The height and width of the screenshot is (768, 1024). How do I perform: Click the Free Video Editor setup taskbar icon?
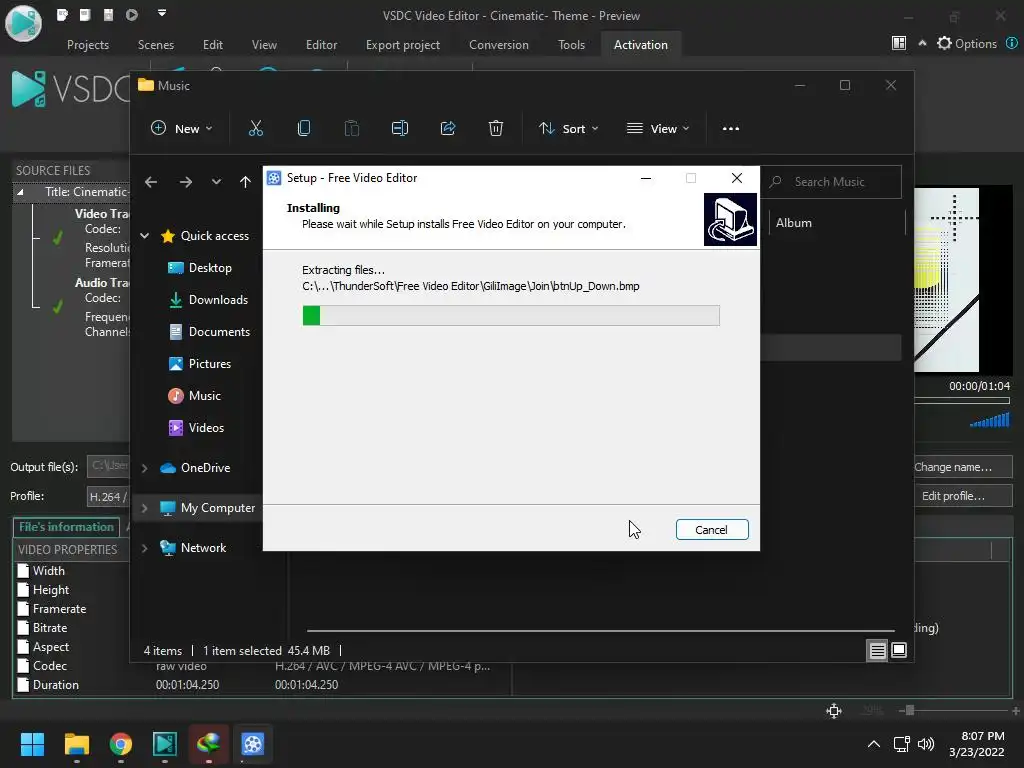pos(253,744)
